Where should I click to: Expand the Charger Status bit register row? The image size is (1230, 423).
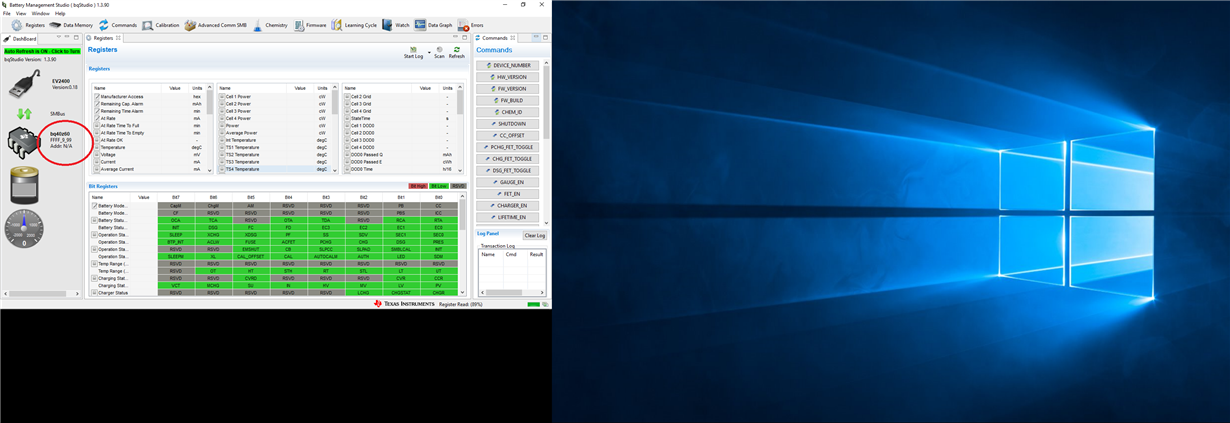(95, 293)
